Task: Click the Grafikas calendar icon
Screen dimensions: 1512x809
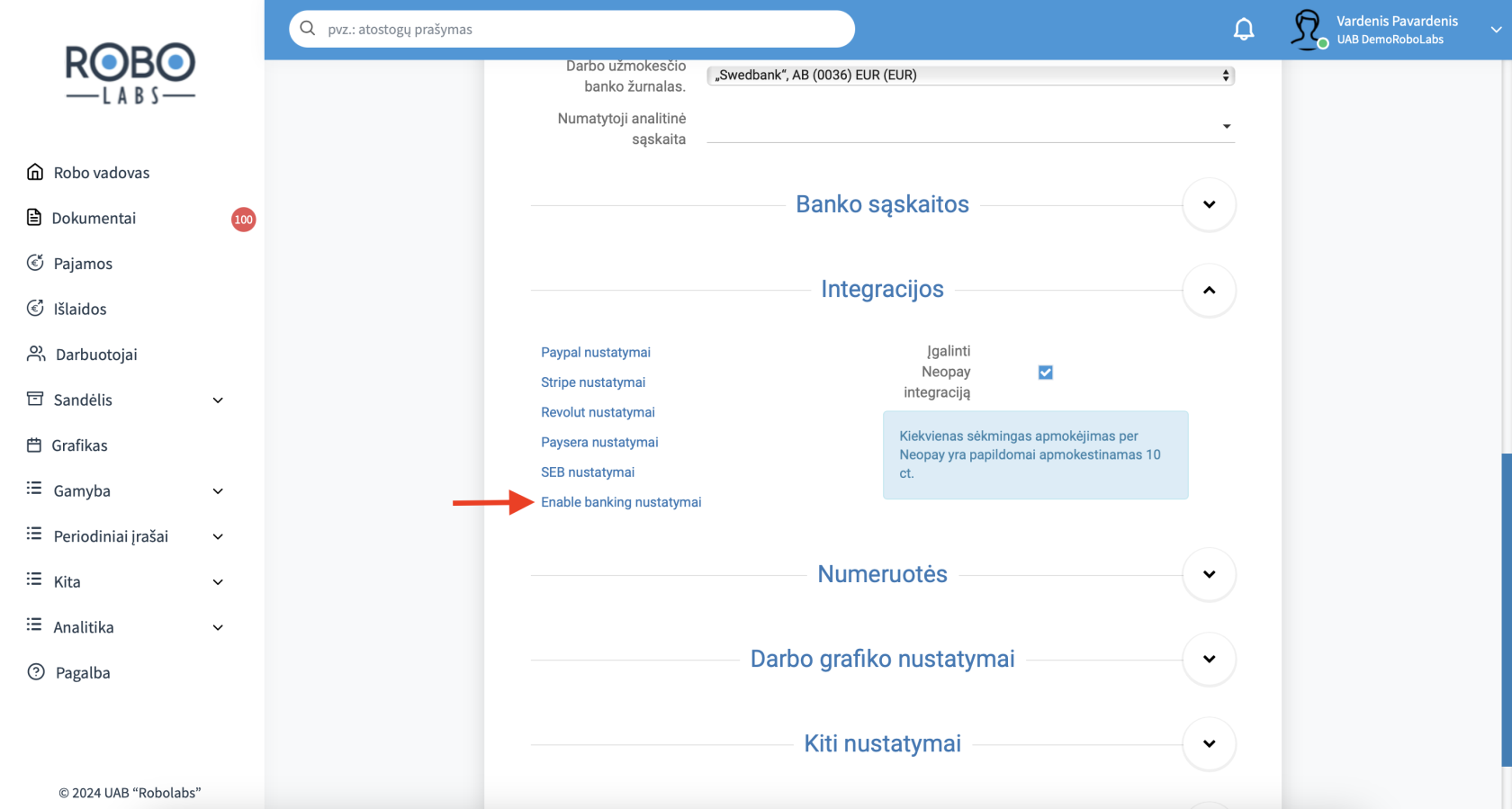Action: coord(34,445)
